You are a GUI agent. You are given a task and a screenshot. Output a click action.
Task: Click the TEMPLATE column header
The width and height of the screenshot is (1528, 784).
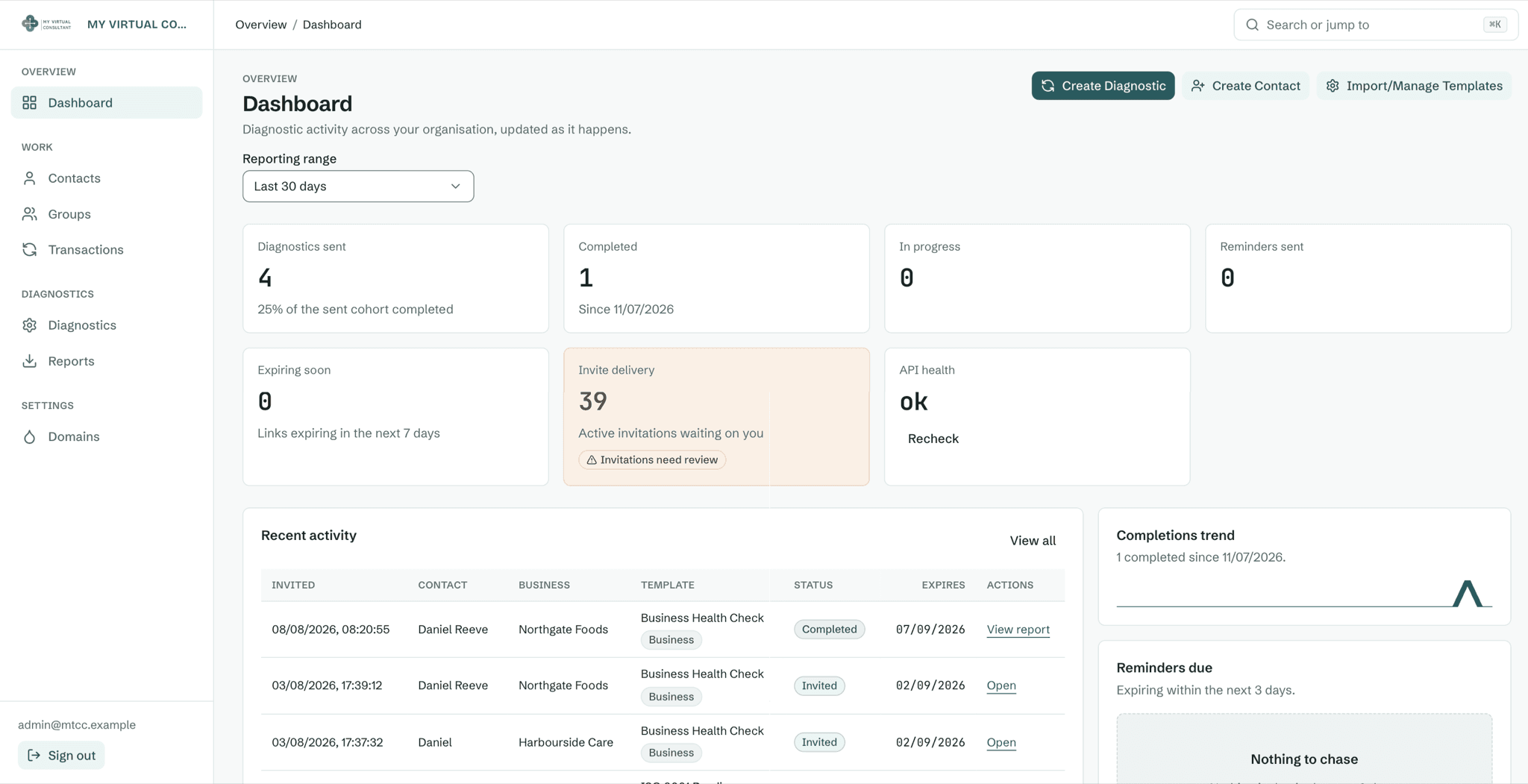(667, 586)
